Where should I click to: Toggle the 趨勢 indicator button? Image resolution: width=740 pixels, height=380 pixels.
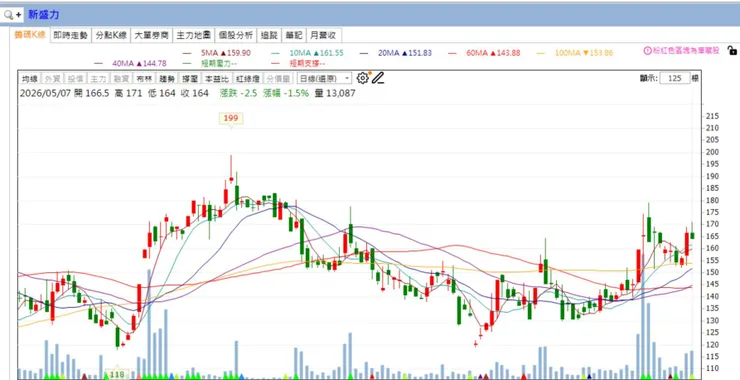coord(167,78)
